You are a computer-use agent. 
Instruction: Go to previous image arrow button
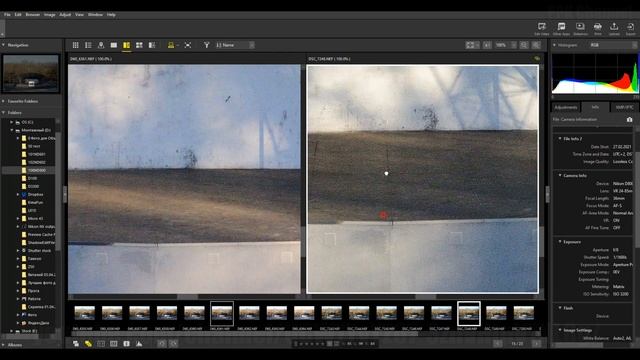click(x=498, y=344)
